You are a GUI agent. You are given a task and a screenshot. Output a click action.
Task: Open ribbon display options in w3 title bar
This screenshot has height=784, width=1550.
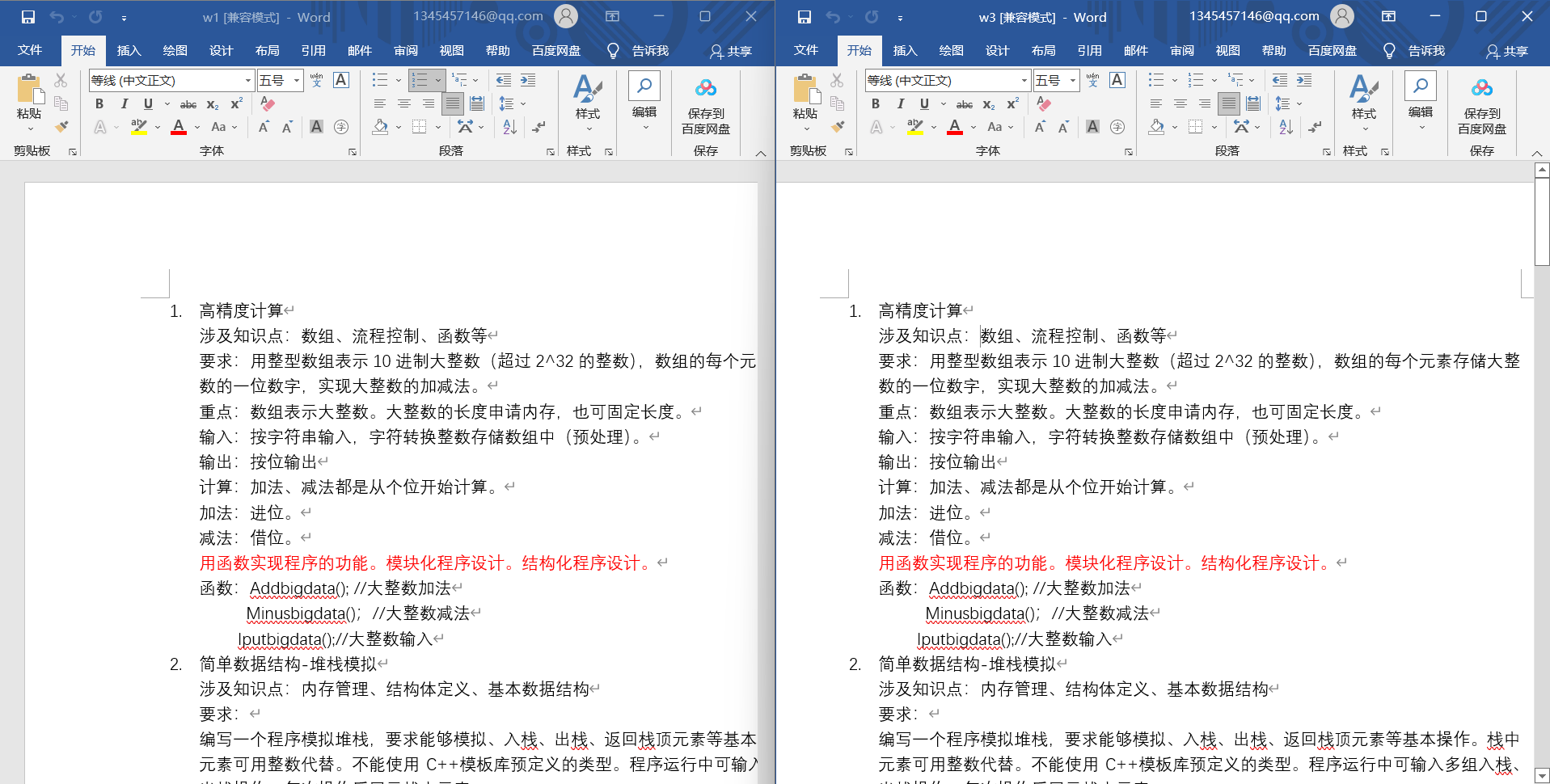(1388, 16)
